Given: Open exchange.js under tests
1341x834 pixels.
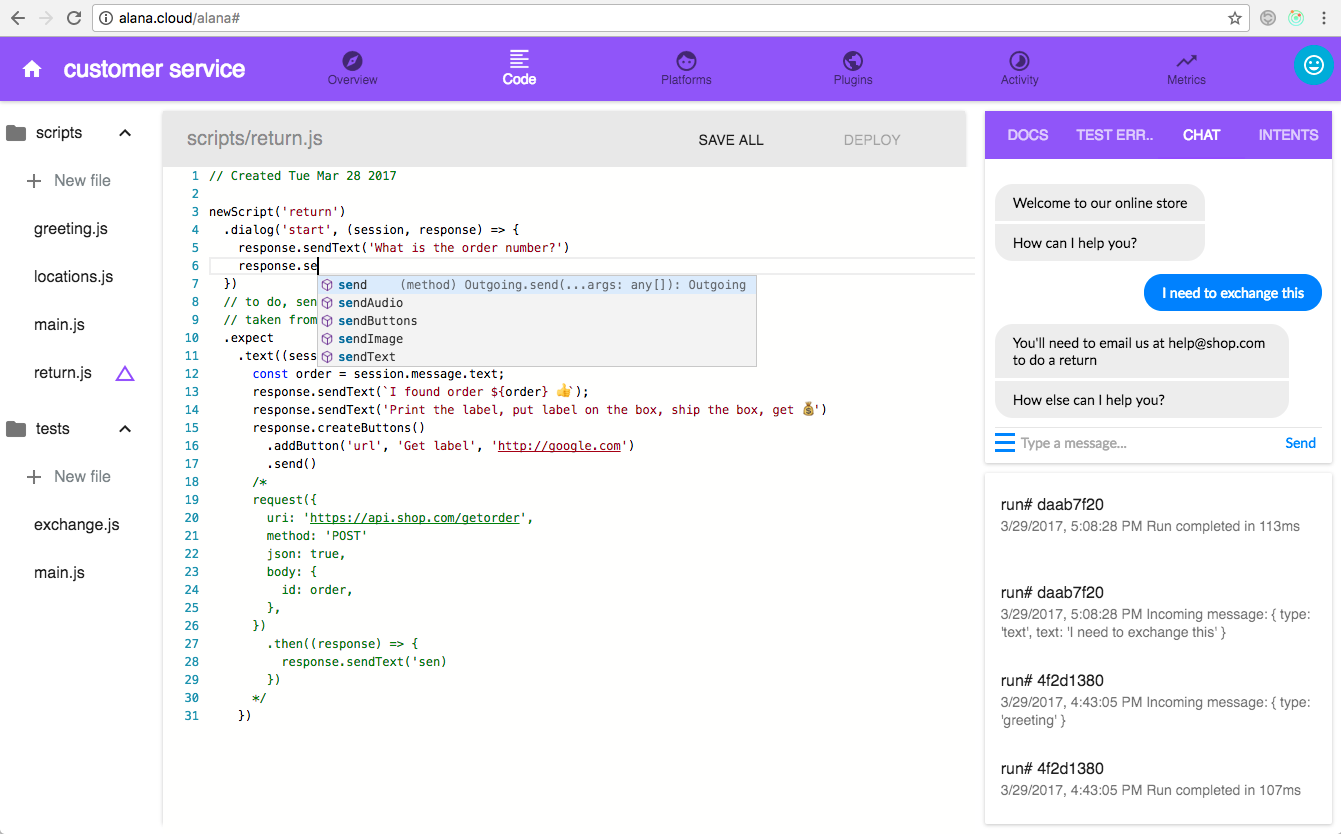Looking at the screenshot, I should (76, 525).
